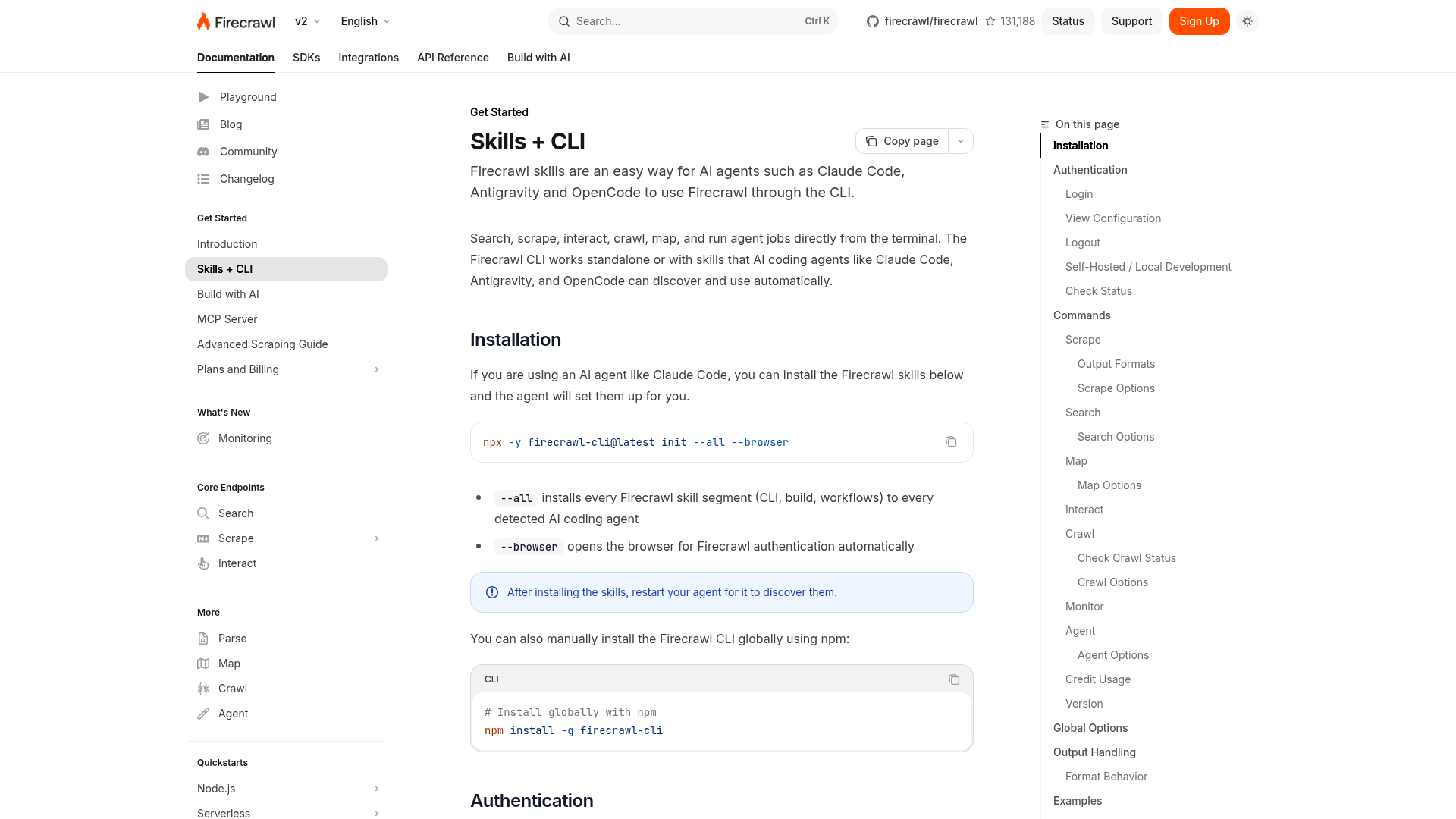Copy the CLI npm install code block
Viewport: 1456px width, 819px height.
coord(954,679)
